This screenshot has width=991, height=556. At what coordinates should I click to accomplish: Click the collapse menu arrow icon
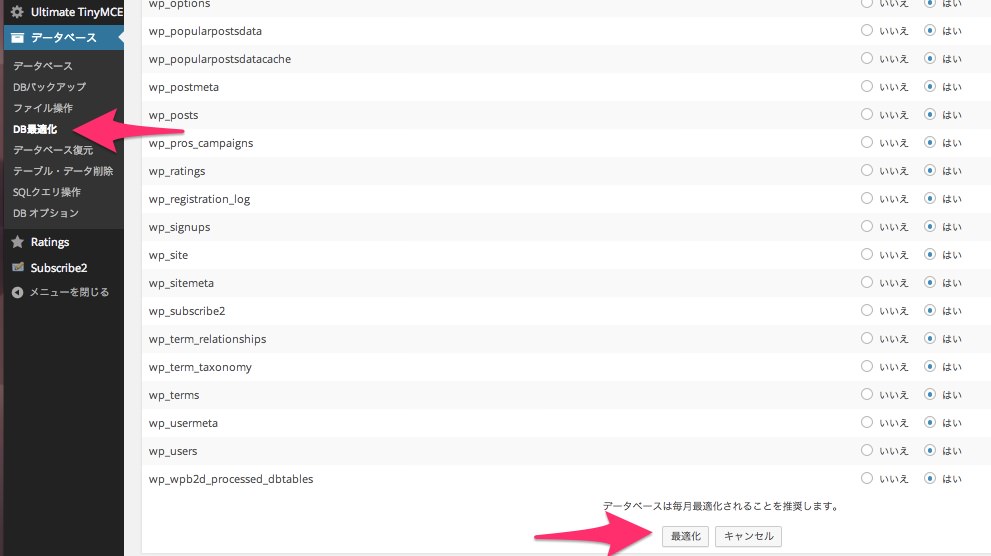coord(18,292)
